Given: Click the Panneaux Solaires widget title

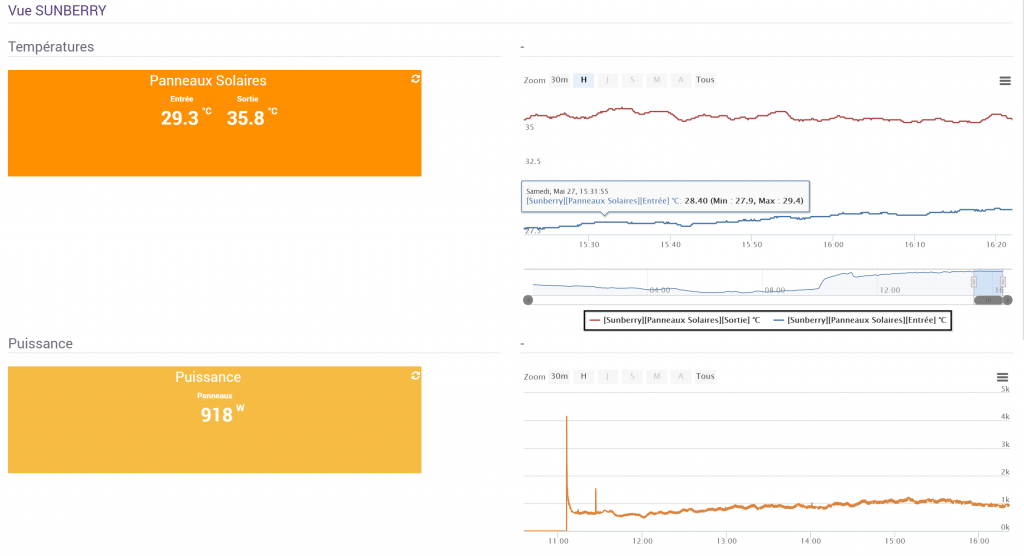Looking at the screenshot, I should (208, 80).
